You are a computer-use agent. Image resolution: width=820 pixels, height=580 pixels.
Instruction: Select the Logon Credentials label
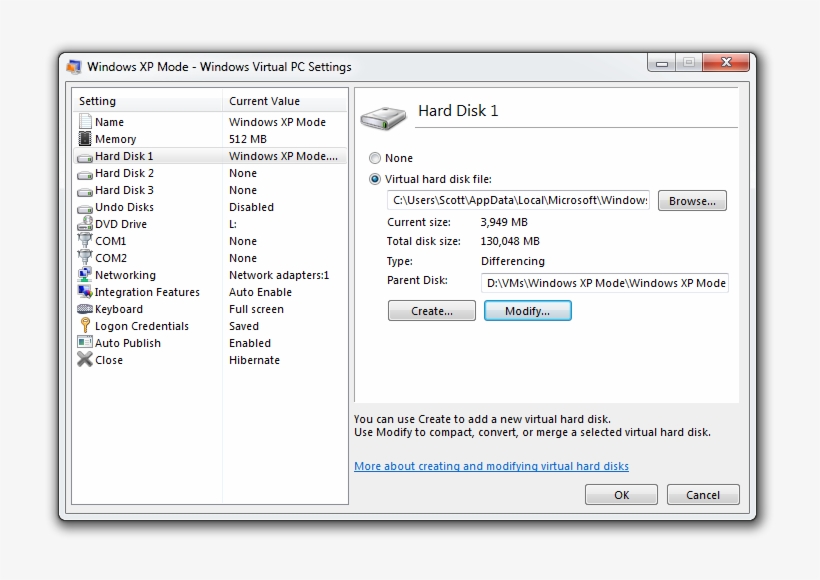click(x=142, y=326)
